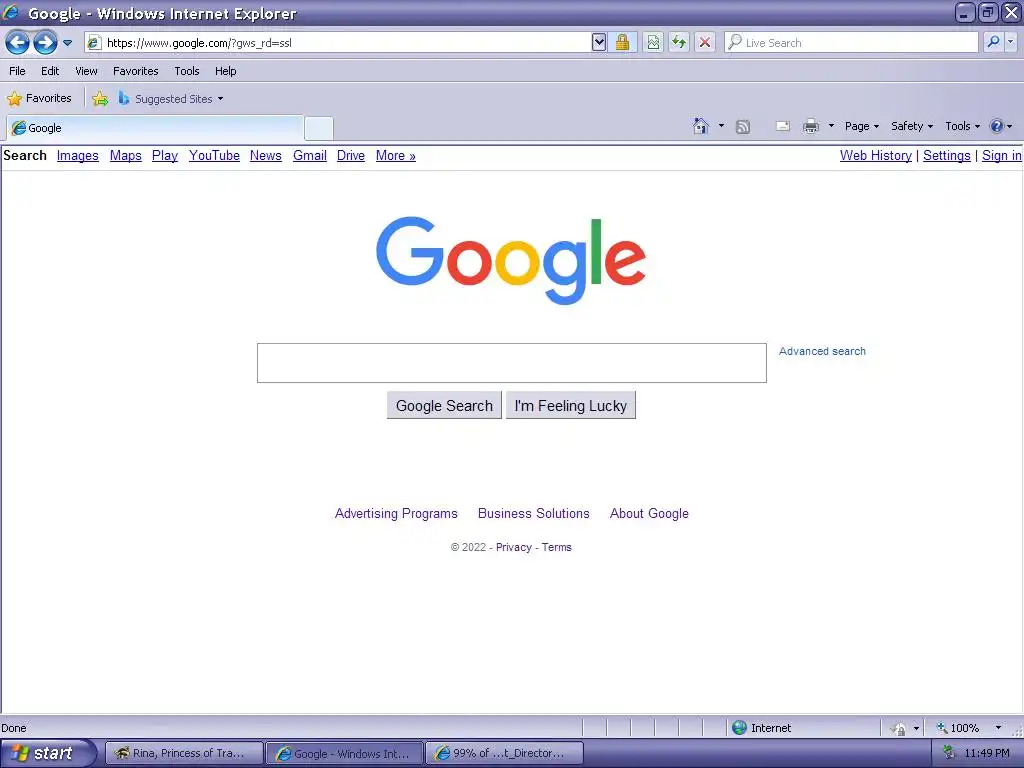Open About Google link
Image resolution: width=1024 pixels, height=768 pixels.
pyautogui.click(x=649, y=513)
